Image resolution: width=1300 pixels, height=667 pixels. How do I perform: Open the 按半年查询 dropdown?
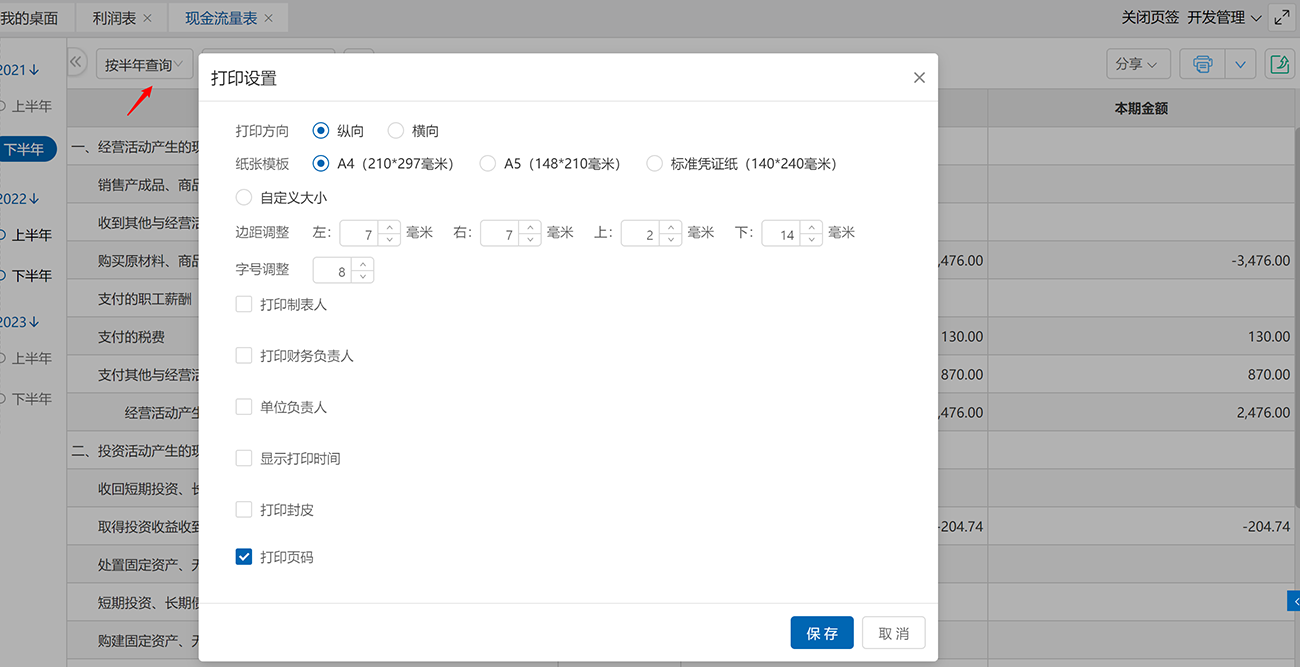[x=144, y=65]
